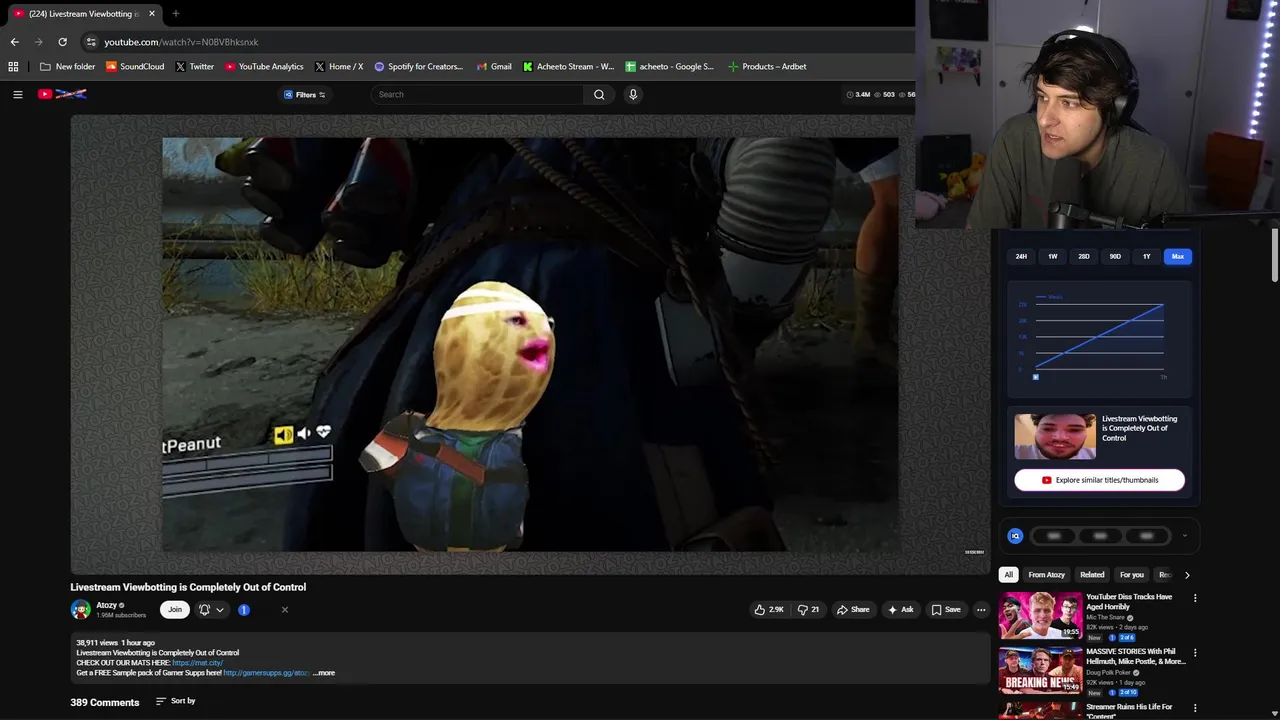Click the blue IQ extension icon
This screenshot has width=1280, height=720.
[x=1015, y=536]
